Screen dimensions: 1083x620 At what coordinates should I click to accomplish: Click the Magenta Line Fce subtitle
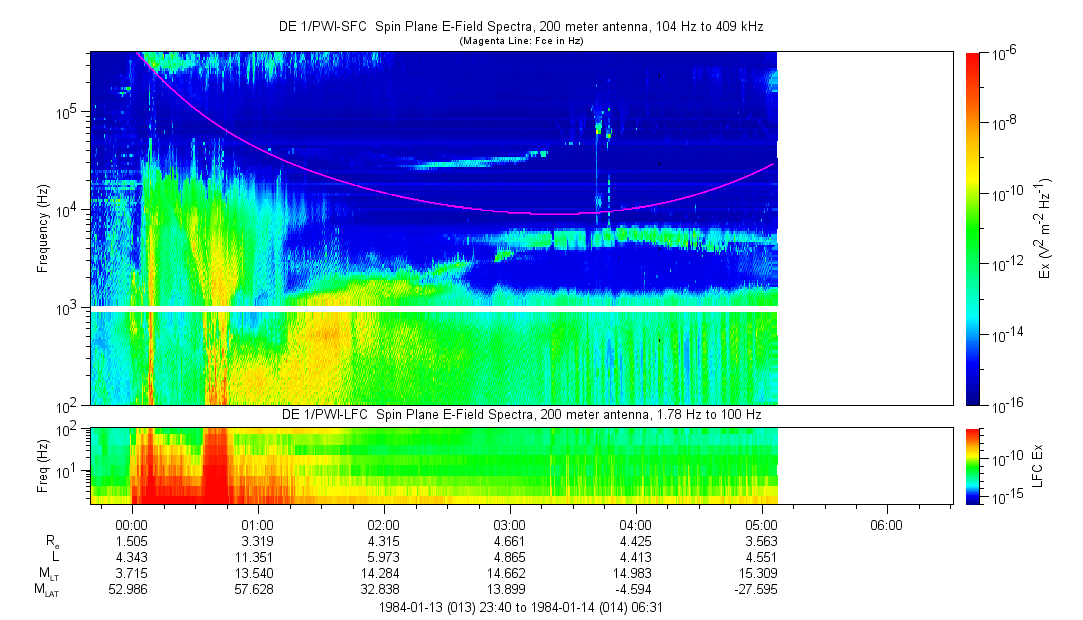coord(520,41)
